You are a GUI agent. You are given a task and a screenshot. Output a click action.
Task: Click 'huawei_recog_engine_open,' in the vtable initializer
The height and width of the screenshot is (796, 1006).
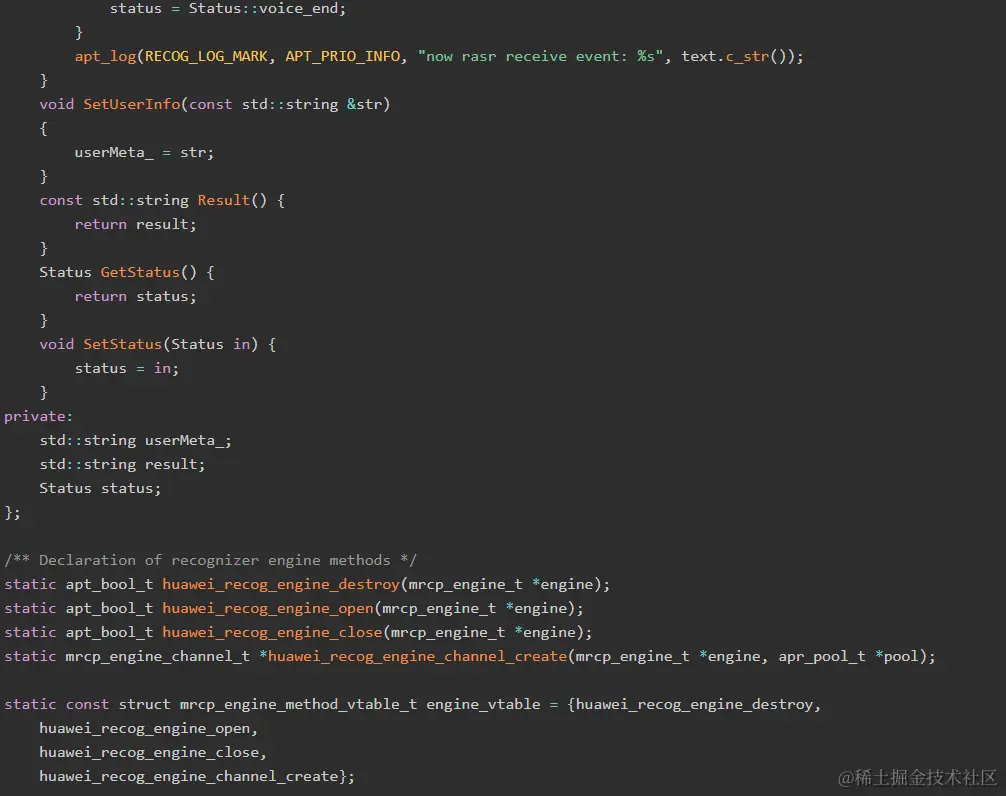tap(148, 729)
